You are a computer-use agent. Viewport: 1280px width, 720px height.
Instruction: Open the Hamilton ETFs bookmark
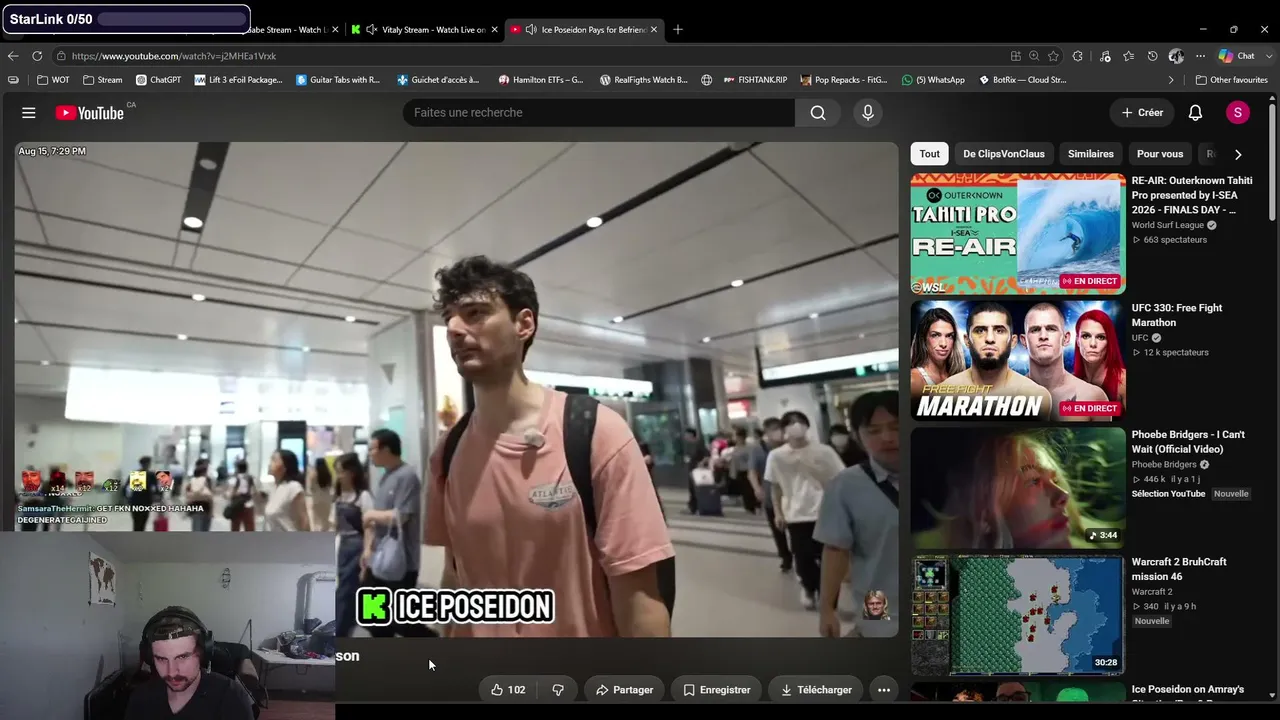point(541,80)
